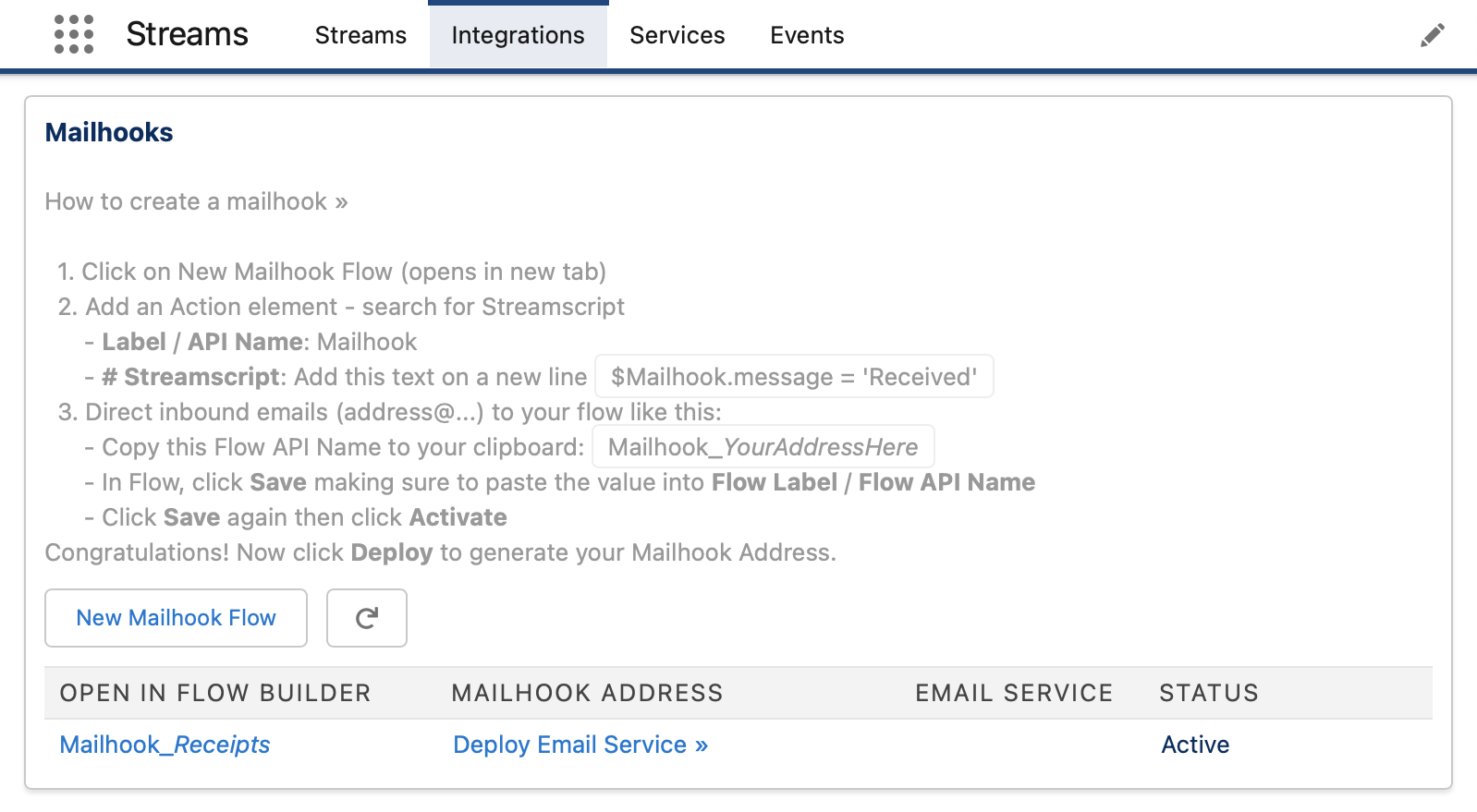
Task: Expand 'How to create a mailhook' instructions
Action: point(196,201)
